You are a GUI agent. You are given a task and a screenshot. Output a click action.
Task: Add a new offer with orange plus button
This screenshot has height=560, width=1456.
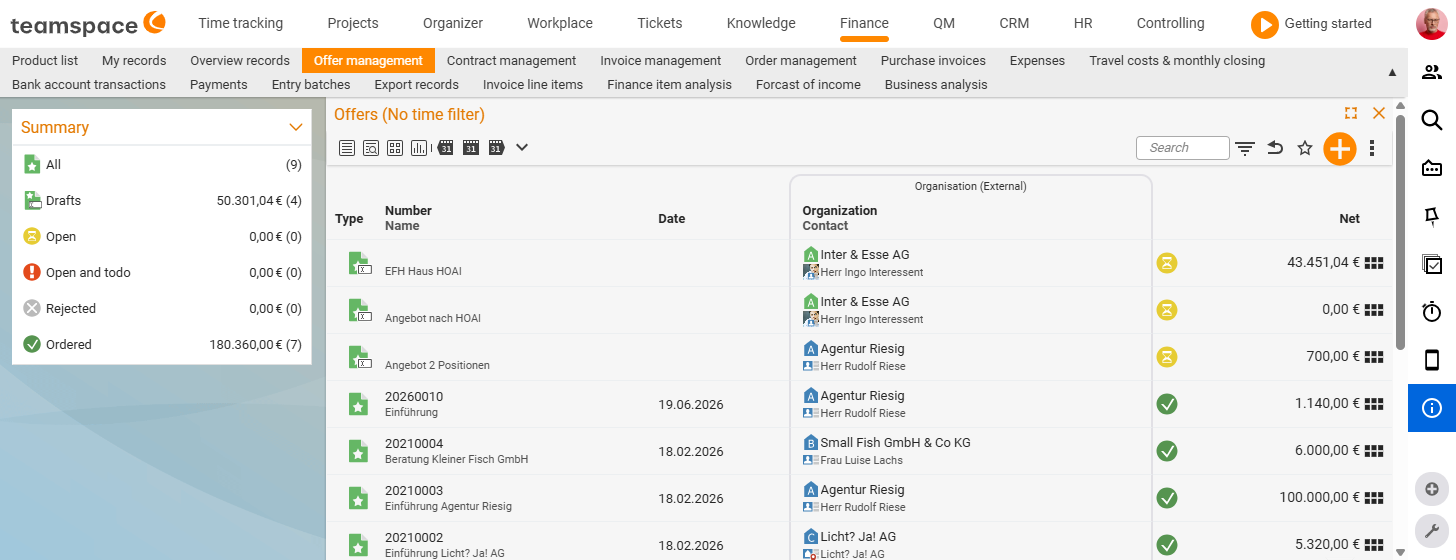[1339, 149]
